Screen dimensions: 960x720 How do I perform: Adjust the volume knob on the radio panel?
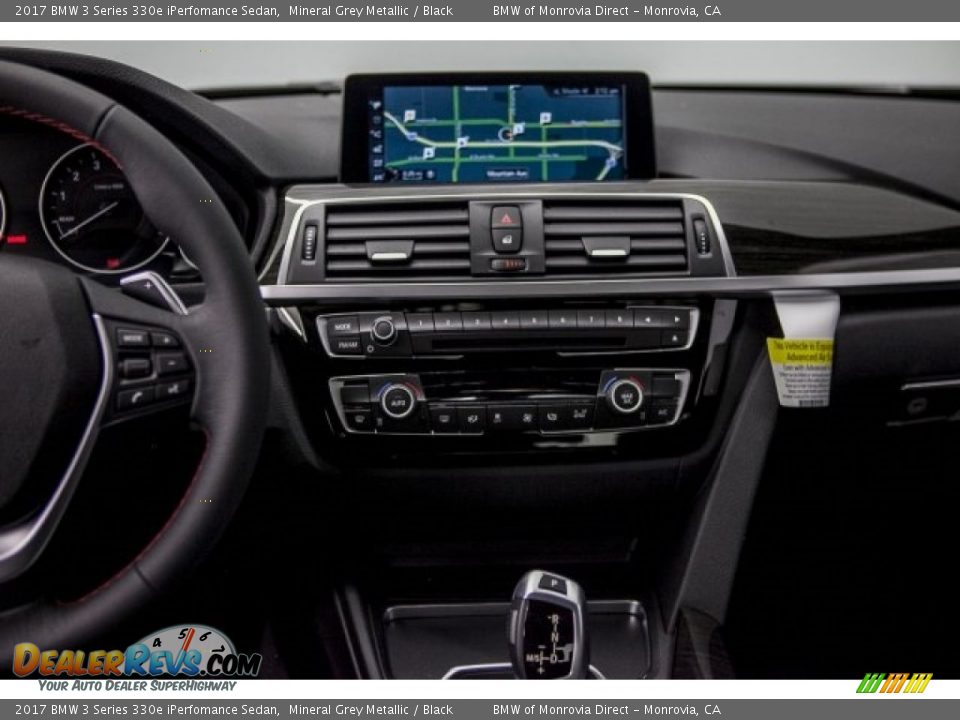(382, 326)
